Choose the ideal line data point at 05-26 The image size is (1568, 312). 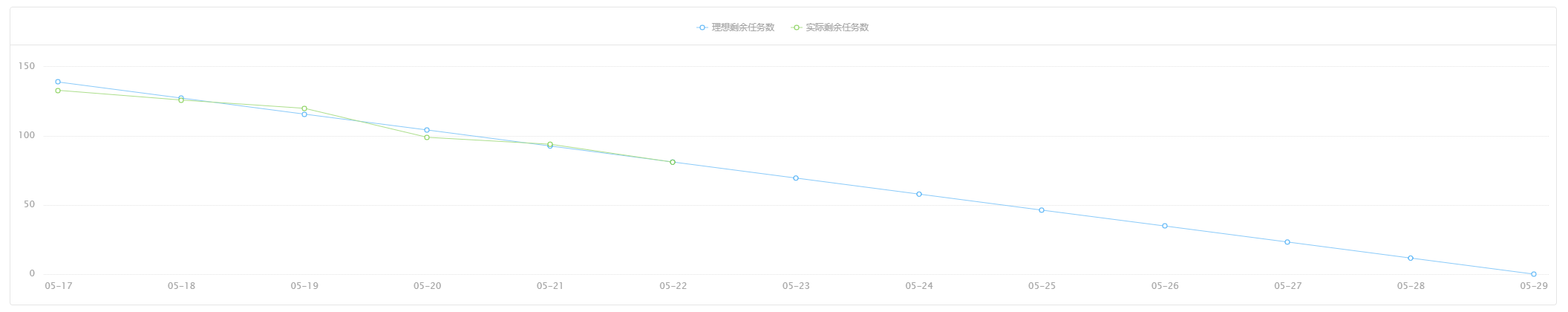1165,226
